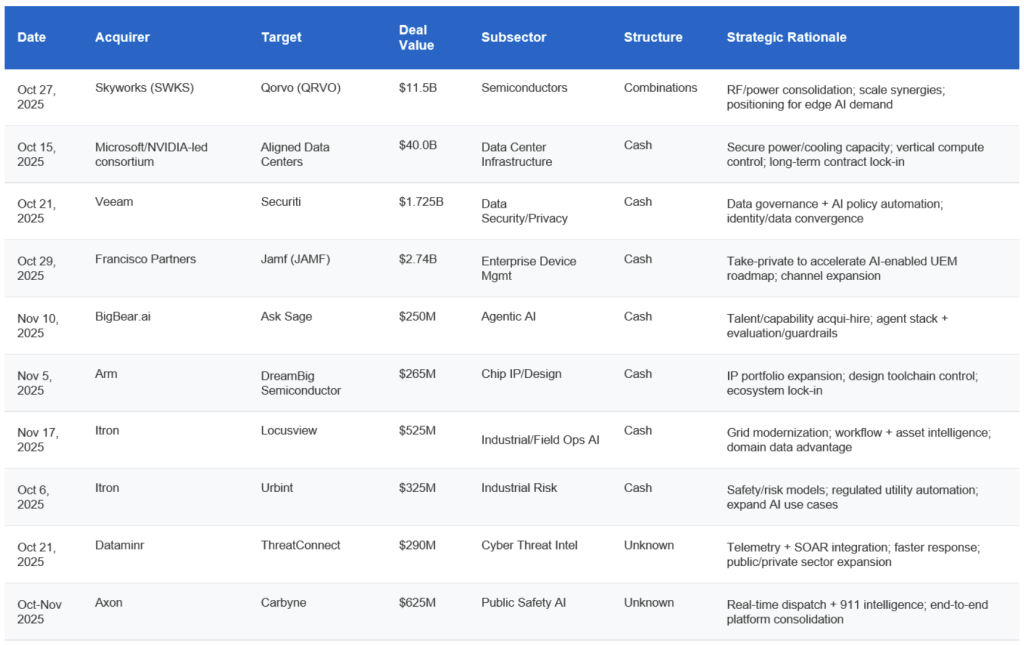The width and height of the screenshot is (1024, 646).
Task: Select the Ask Sage target cell
Action: 286,316
